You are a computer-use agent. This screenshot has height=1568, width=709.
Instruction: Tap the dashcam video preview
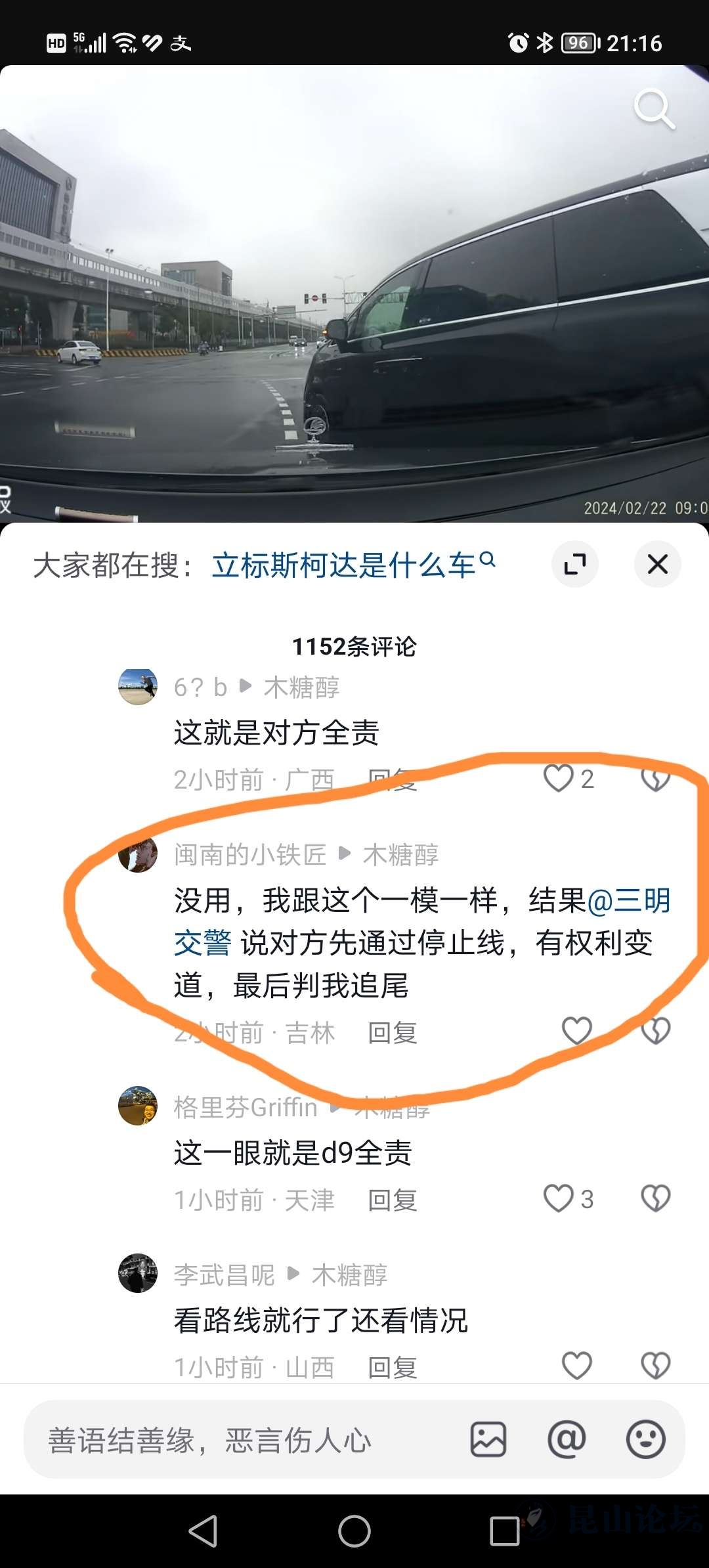(354, 294)
